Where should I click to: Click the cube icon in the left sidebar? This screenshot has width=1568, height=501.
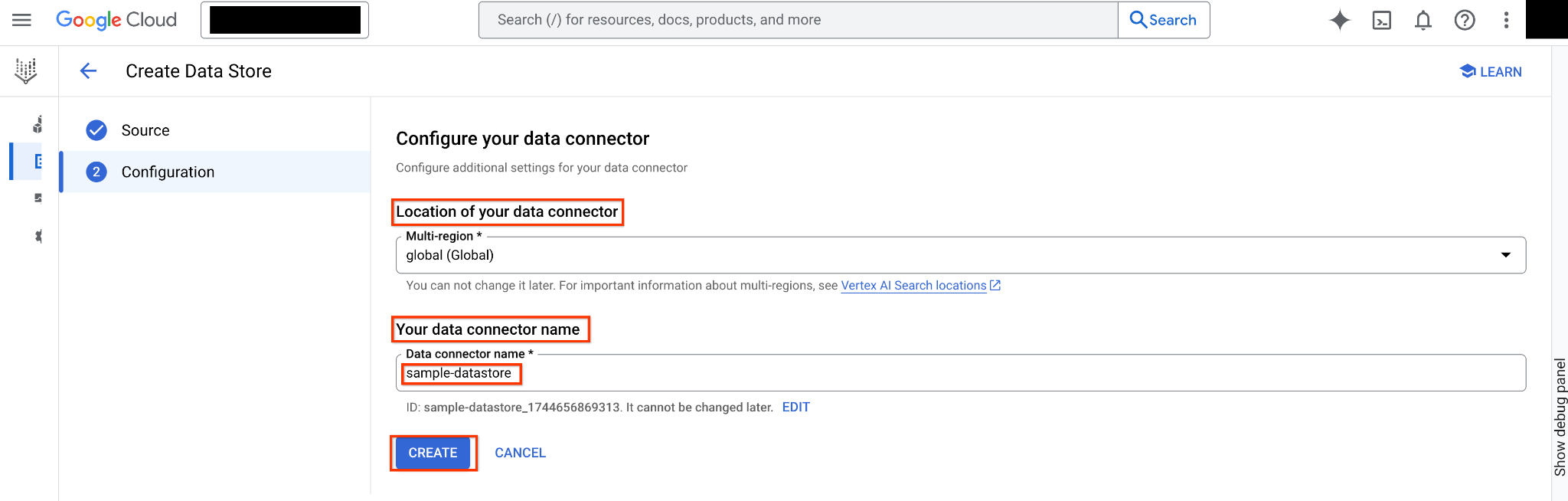(37, 123)
